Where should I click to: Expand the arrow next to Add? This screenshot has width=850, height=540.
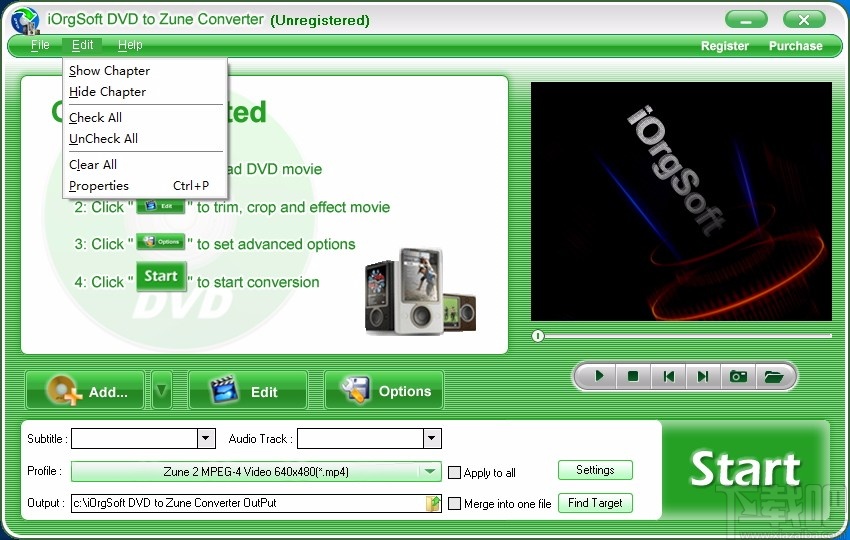pyautogui.click(x=162, y=390)
